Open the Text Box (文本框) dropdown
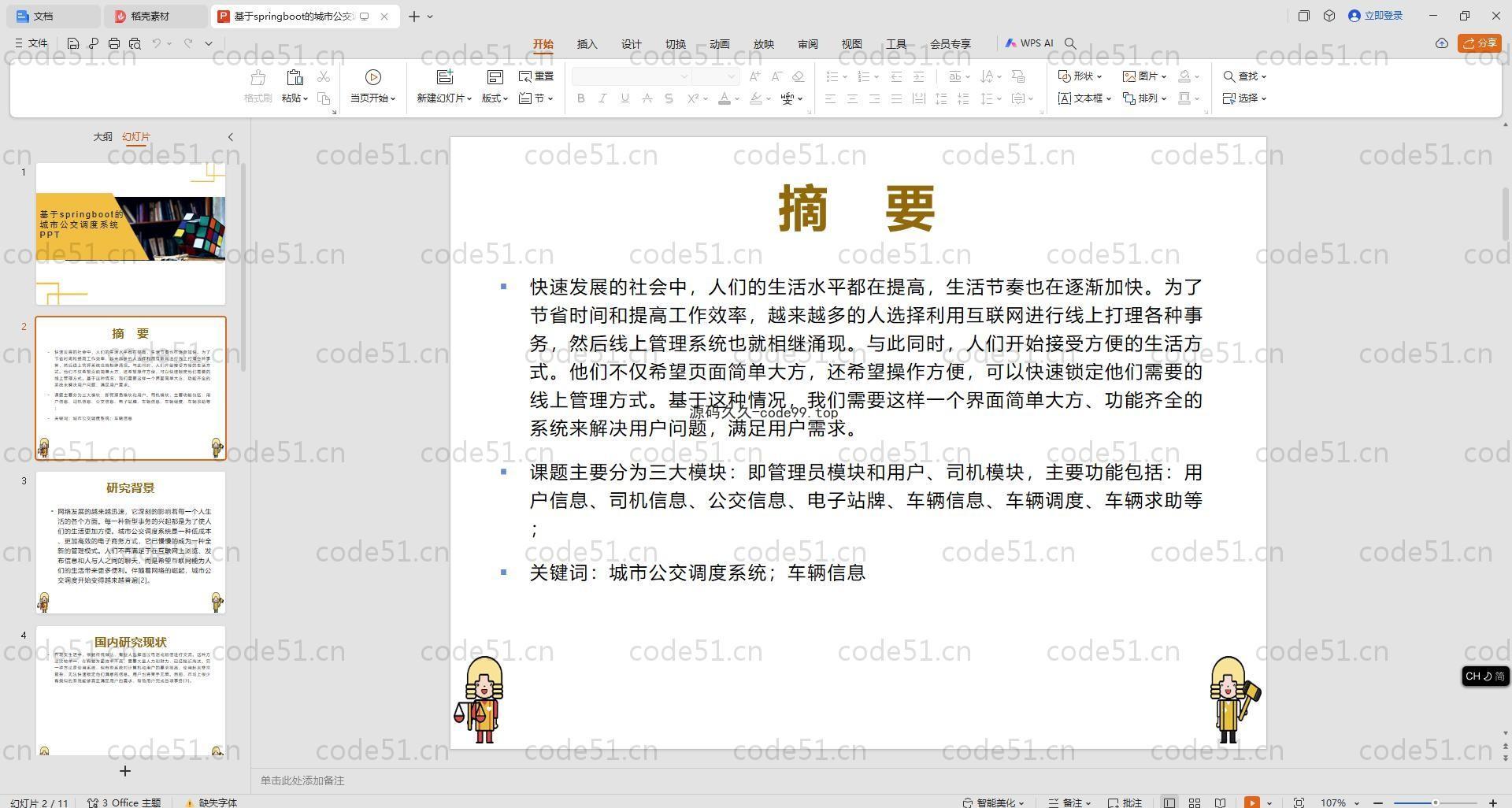The image size is (1512, 808). (x=1084, y=98)
